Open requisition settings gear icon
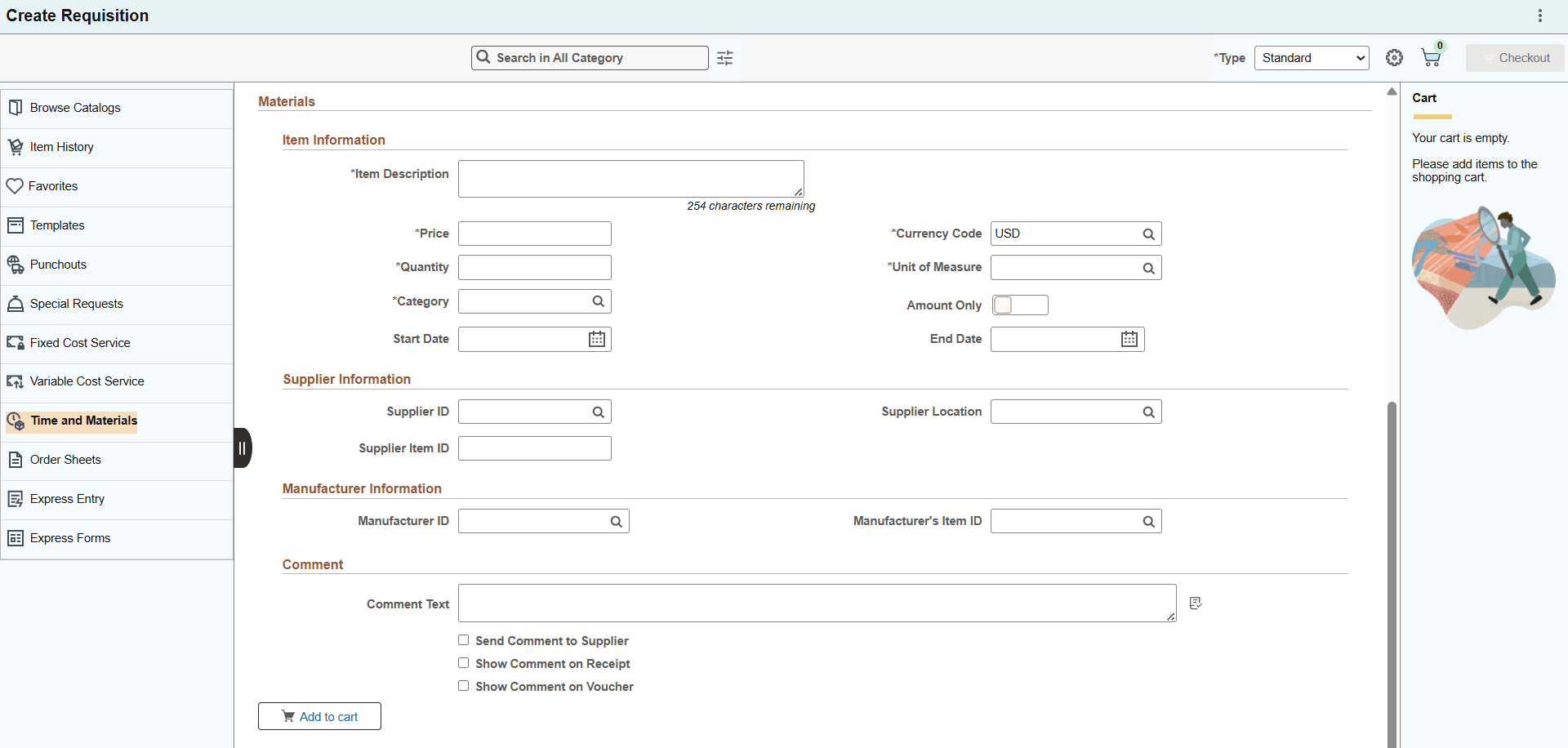1568x748 pixels. pyautogui.click(x=1394, y=58)
